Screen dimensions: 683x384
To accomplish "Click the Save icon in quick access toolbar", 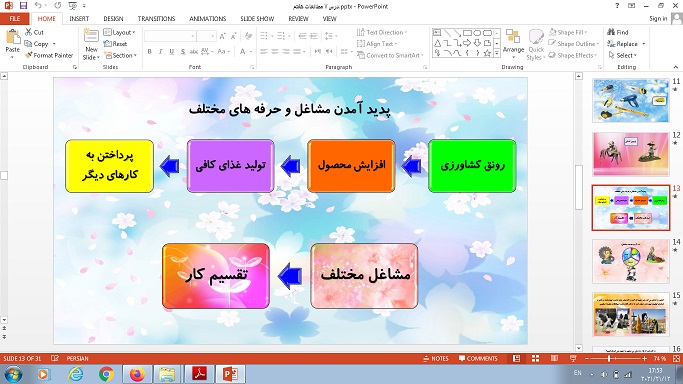I will click(24, 6).
